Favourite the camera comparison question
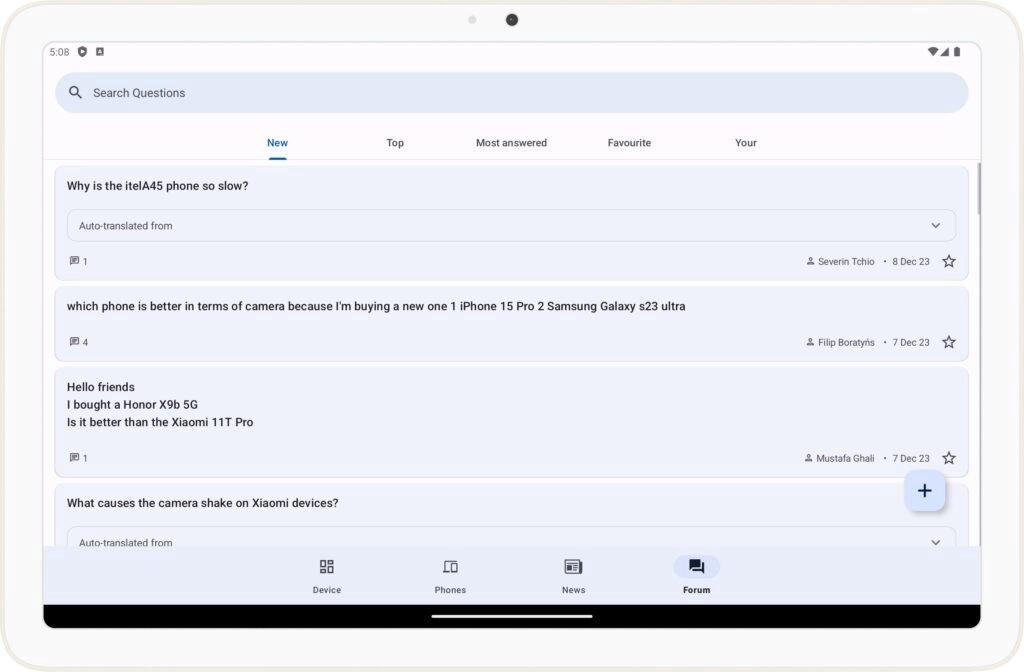This screenshot has width=1024, height=672. pyautogui.click(x=948, y=341)
